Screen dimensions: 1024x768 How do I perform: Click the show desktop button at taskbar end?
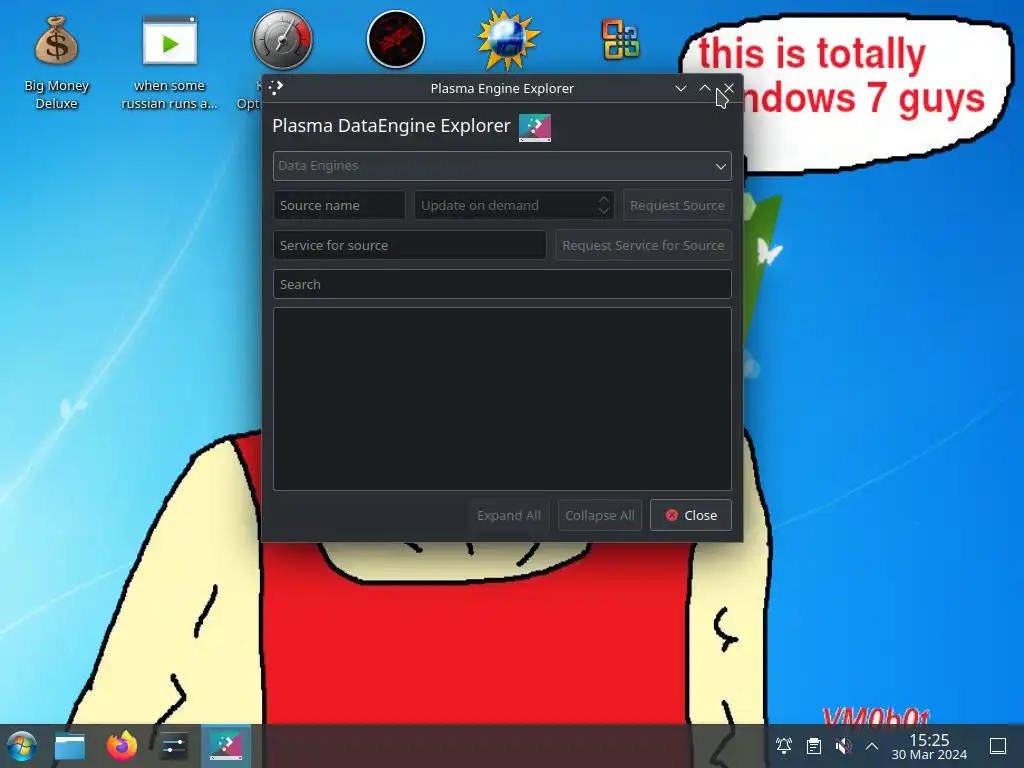tap(998, 746)
